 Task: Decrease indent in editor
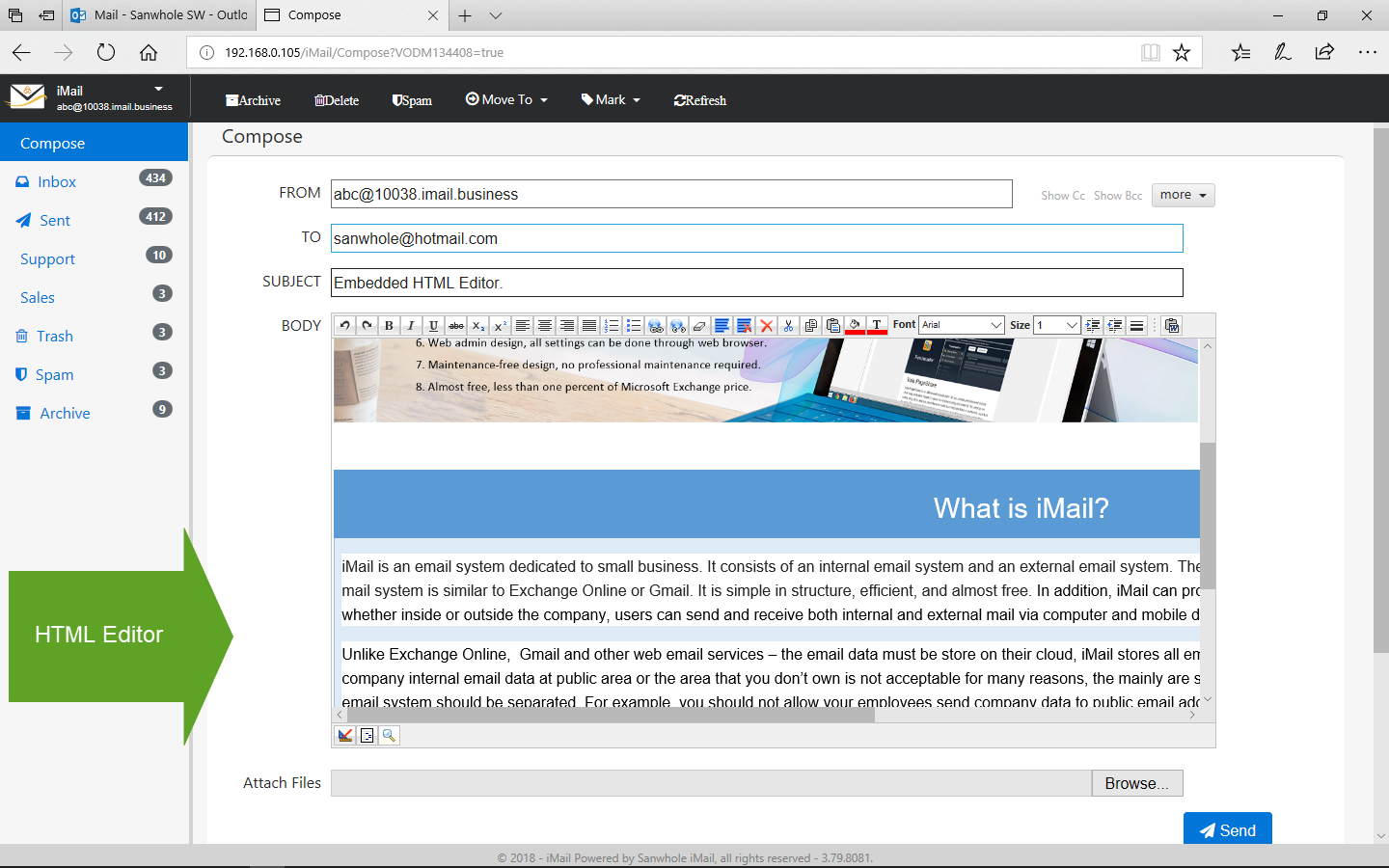tap(1115, 325)
